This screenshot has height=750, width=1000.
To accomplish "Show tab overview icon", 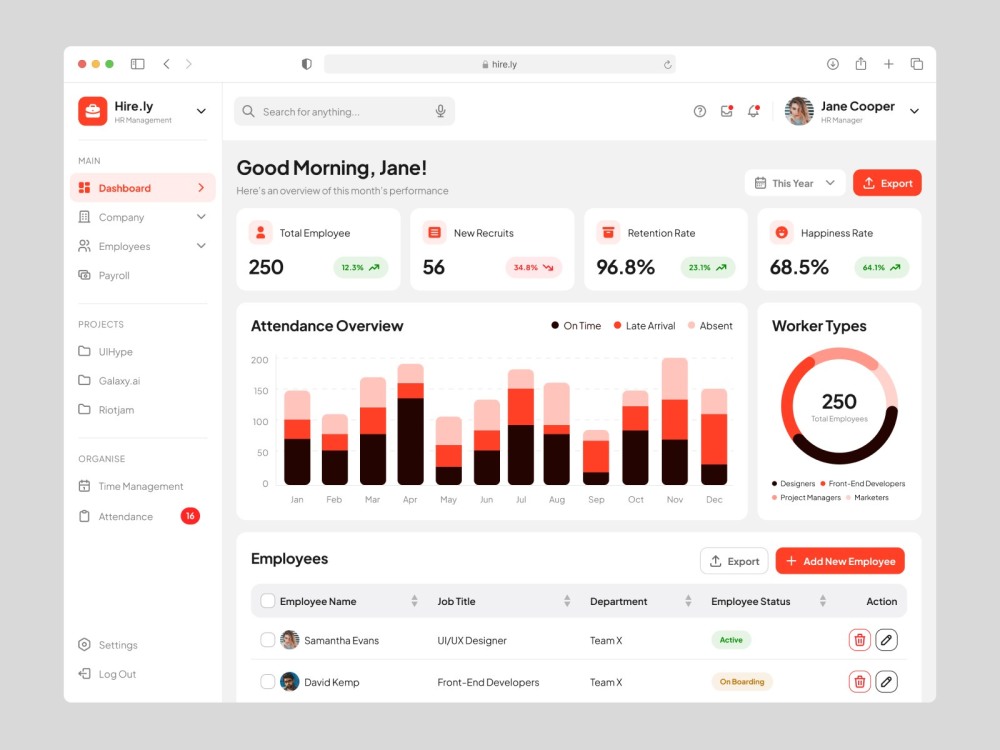I will point(916,64).
